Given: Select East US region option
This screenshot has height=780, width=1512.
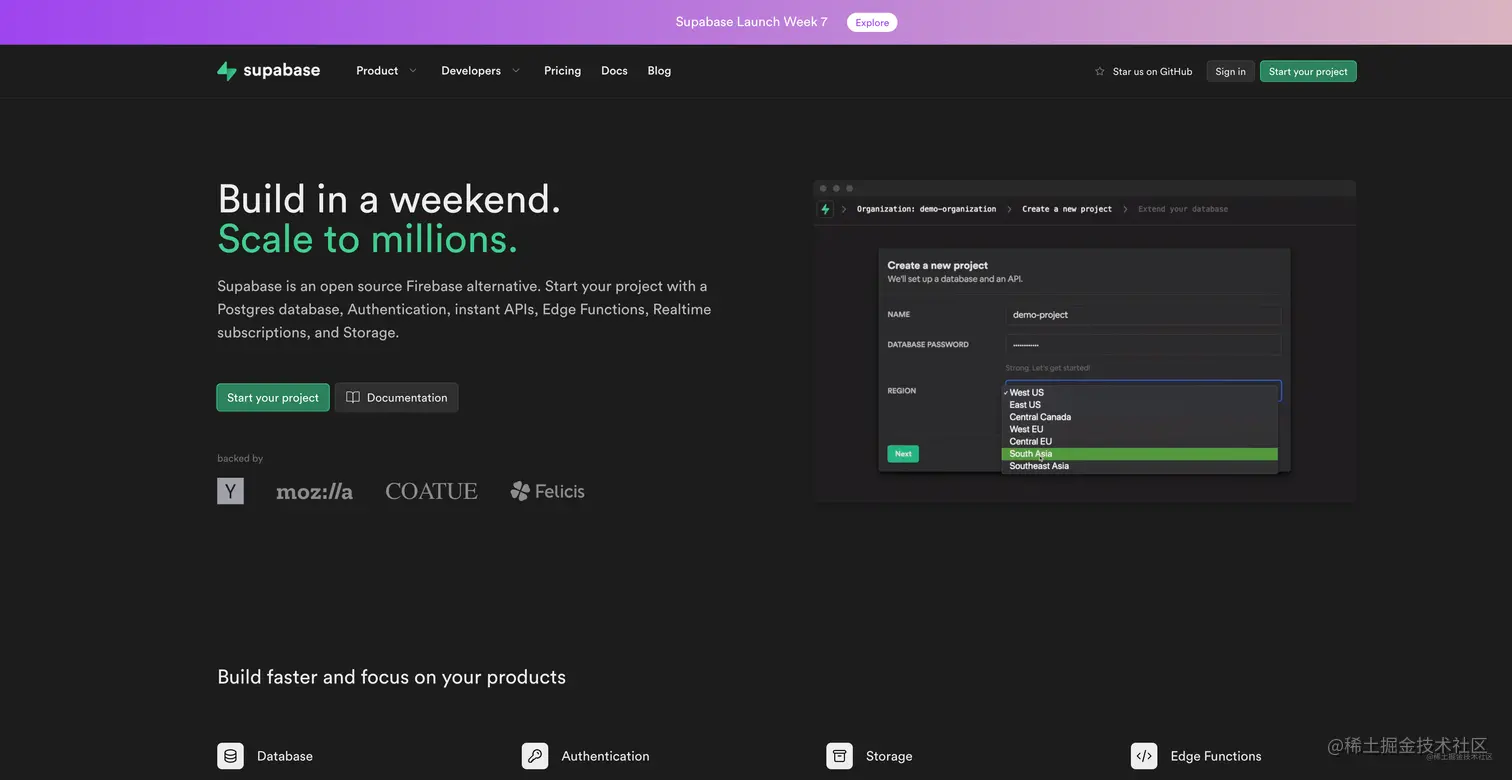Looking at the screenshot, I should click(x=1140, y=405).
